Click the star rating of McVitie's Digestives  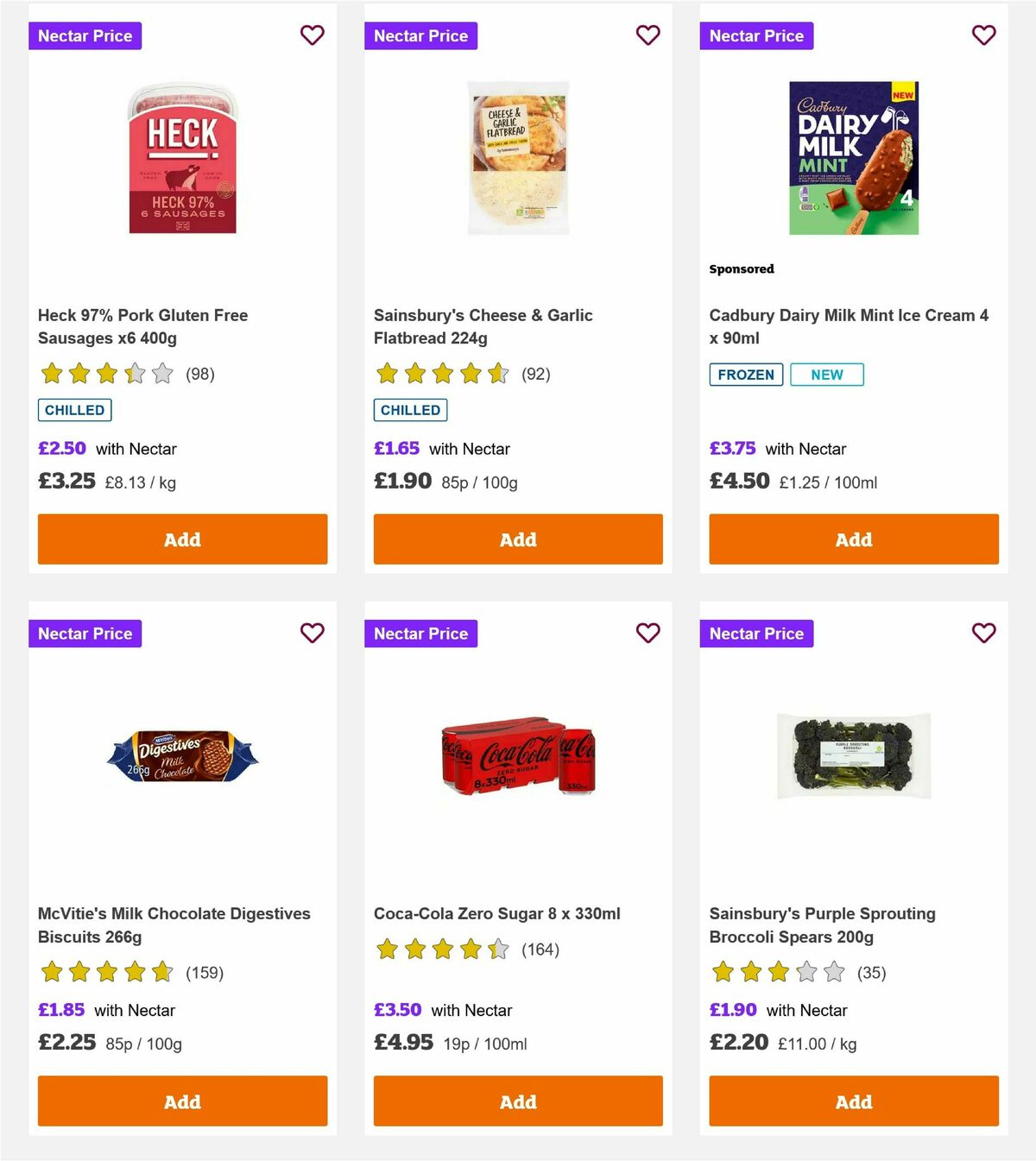click(104, 972)
